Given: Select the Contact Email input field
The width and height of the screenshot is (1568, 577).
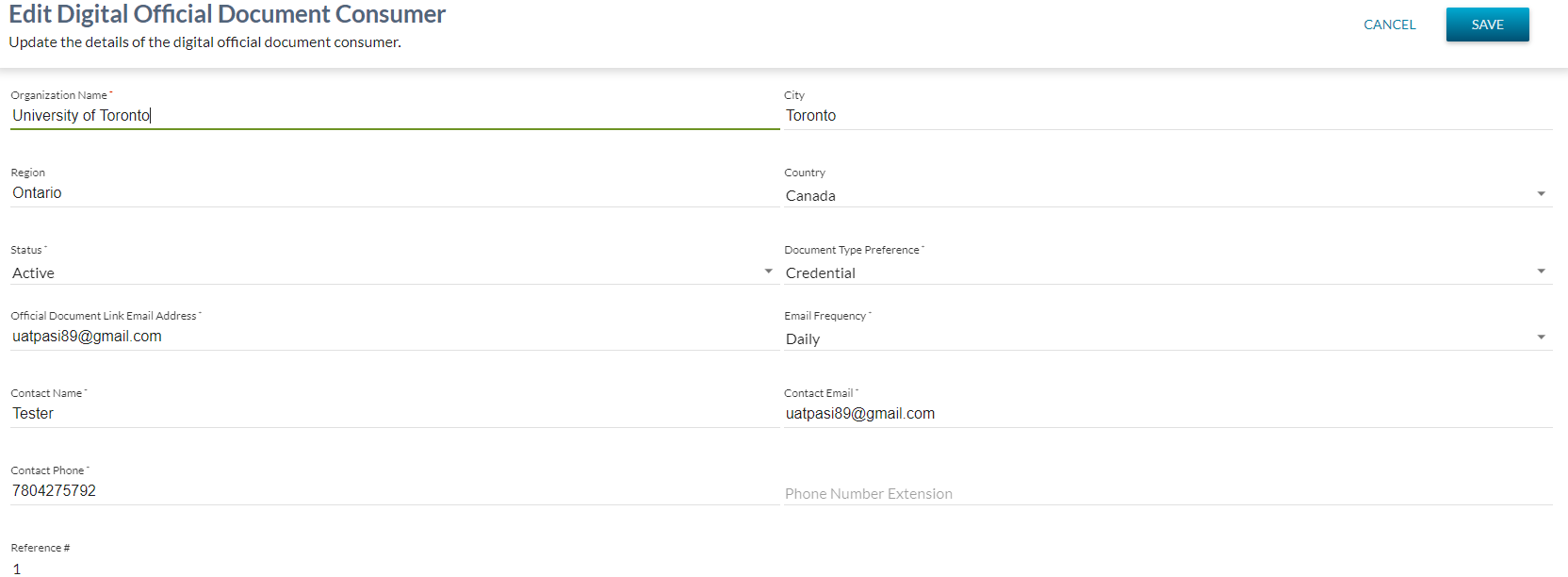Looking at the screenshot, I should [x=1167, y=413].
